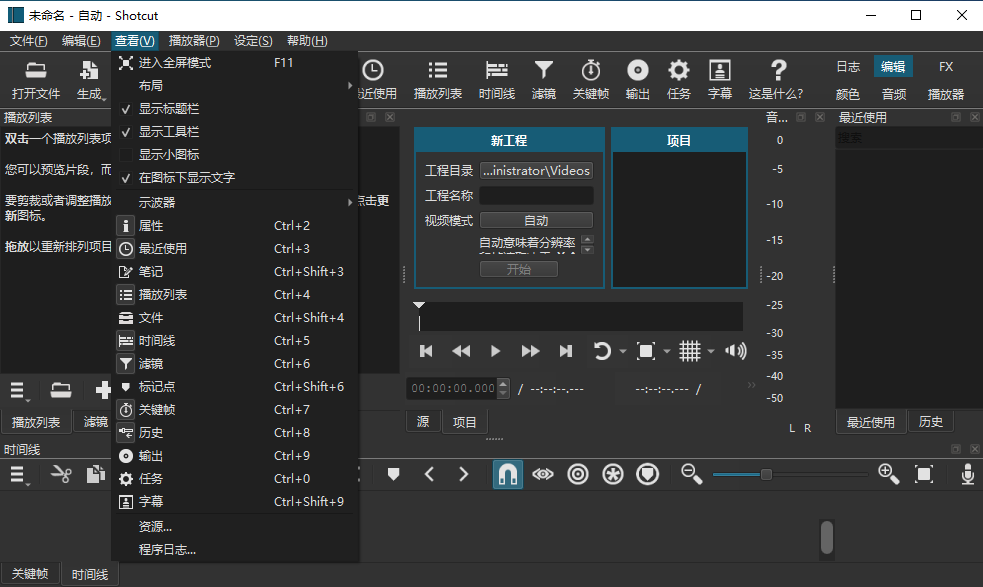Expand the 布局 submenu

tap(235, 85)
